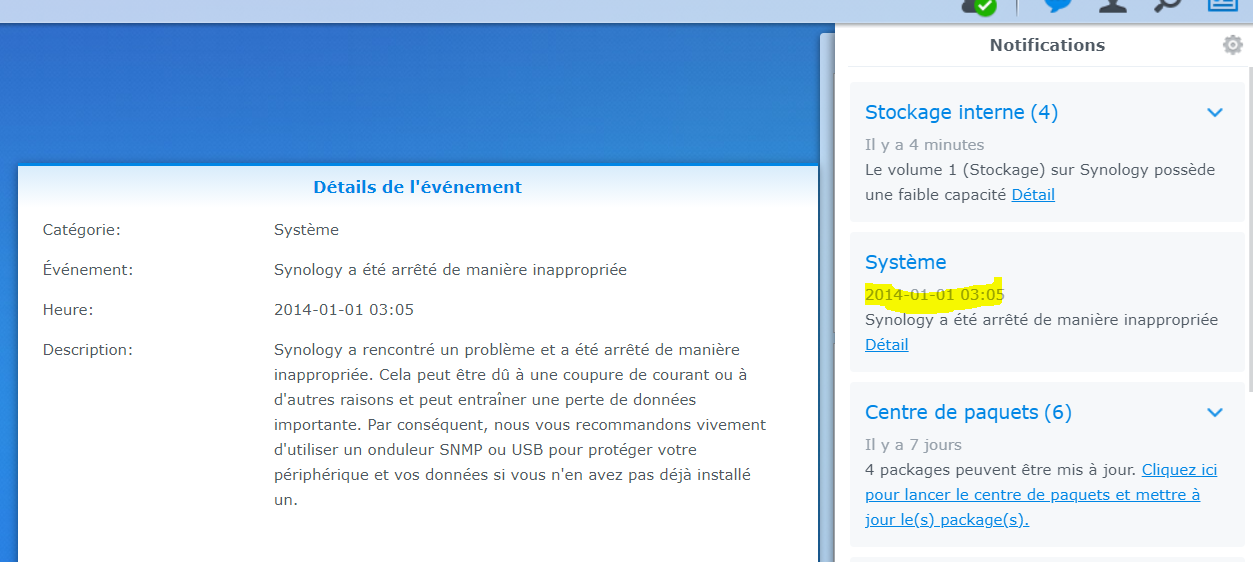
Task: Open Détail link under Système notification
Action: coord(887,345)
